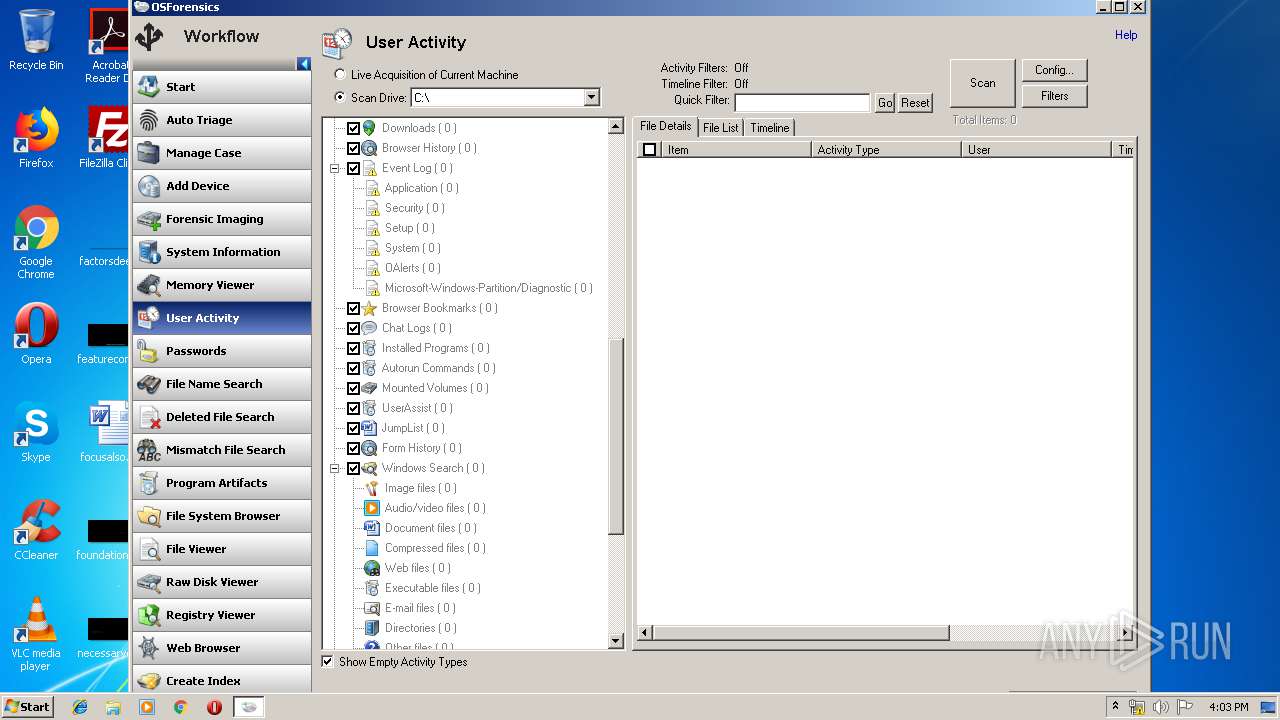Open File Name Search binoculars icon
Viewport: 1280px width, 720px height.
(149, 384)
